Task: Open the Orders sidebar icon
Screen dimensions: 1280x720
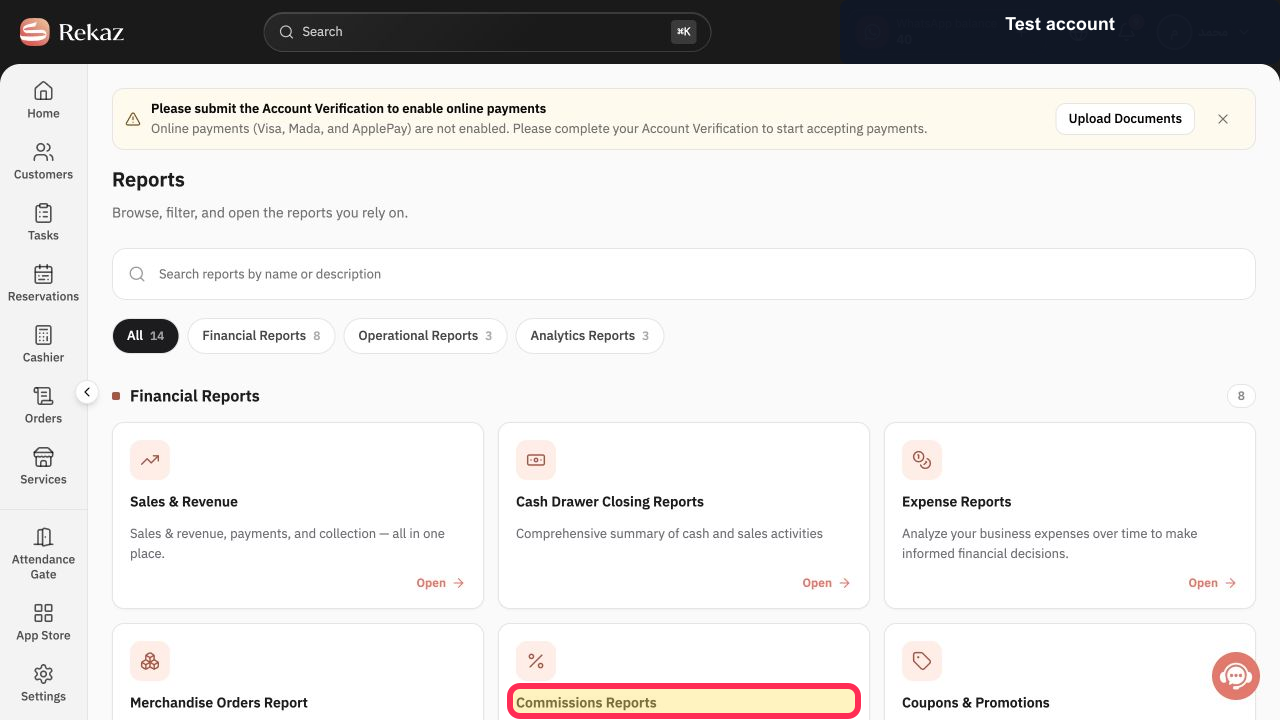Action: click(x=43, y=396)
